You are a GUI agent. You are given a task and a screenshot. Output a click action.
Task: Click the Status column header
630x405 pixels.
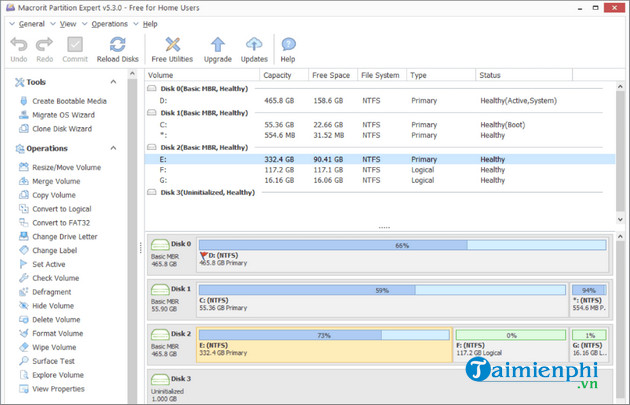coord(524,75)
